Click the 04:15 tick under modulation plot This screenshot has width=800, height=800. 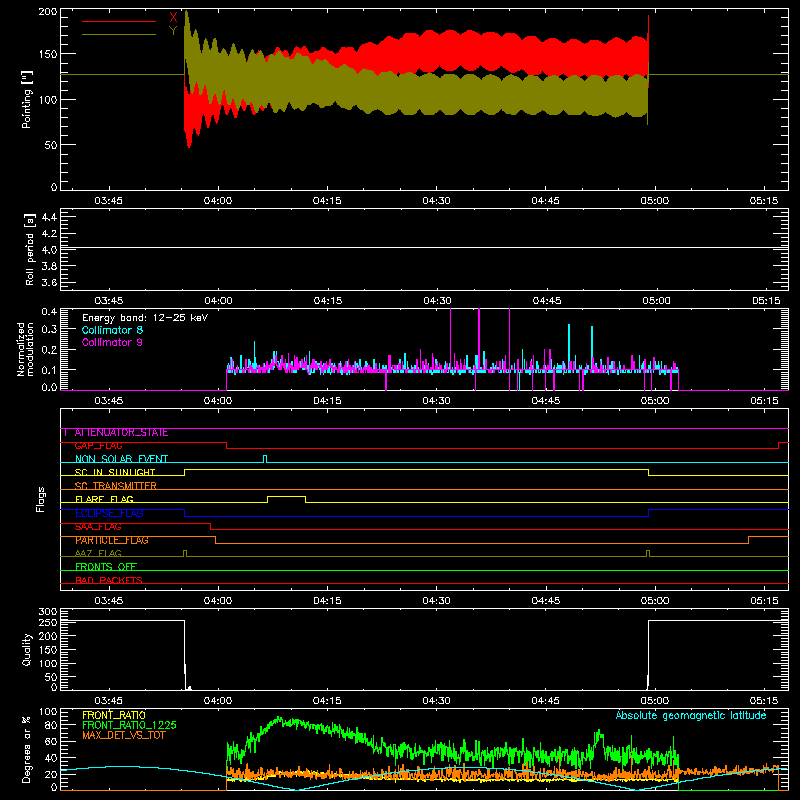tap(327, 401)
